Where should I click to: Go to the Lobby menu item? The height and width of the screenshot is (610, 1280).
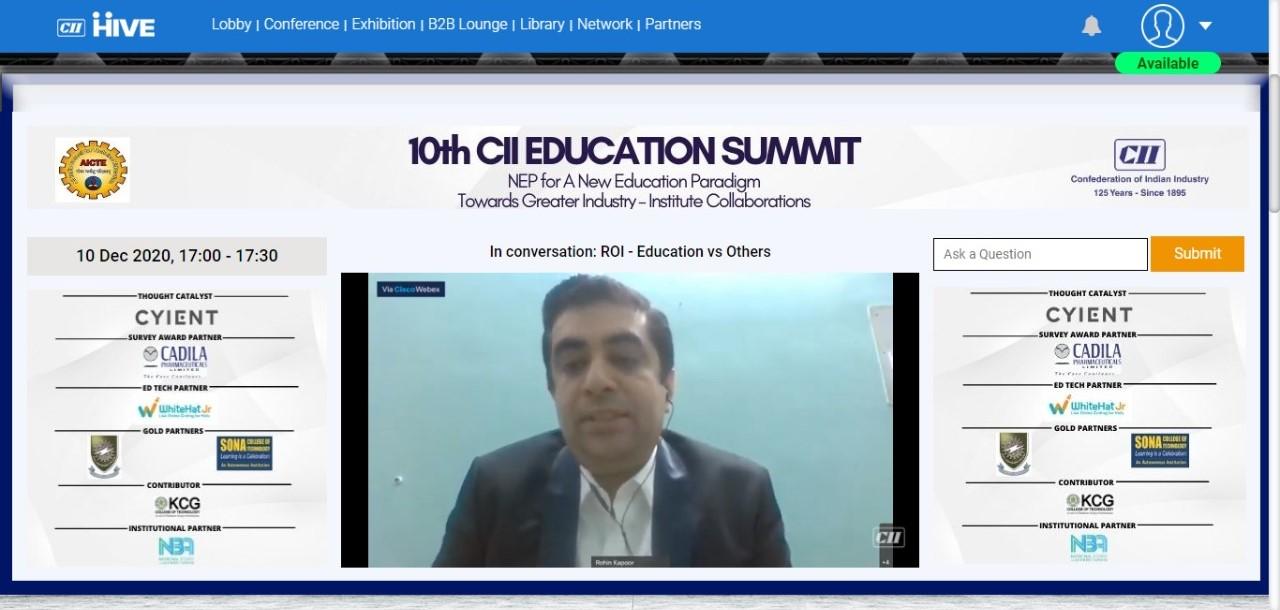231,24
